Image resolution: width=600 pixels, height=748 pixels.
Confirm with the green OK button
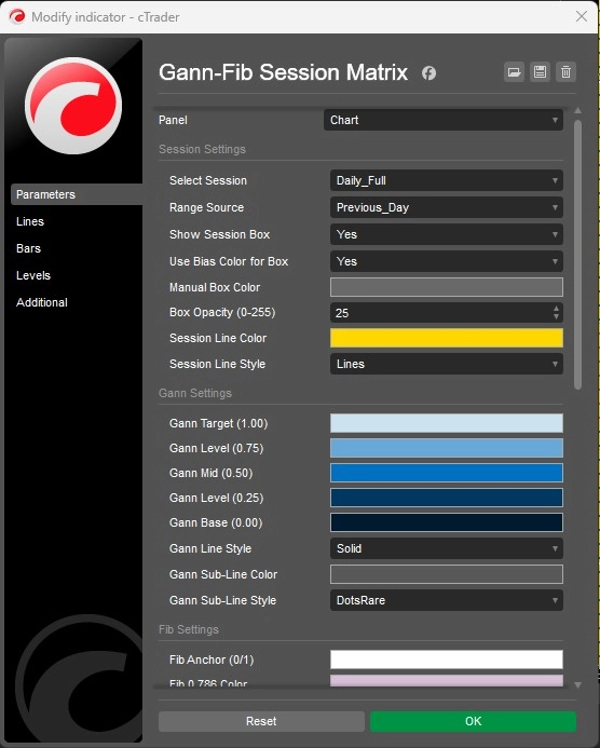tap(473, 721)
